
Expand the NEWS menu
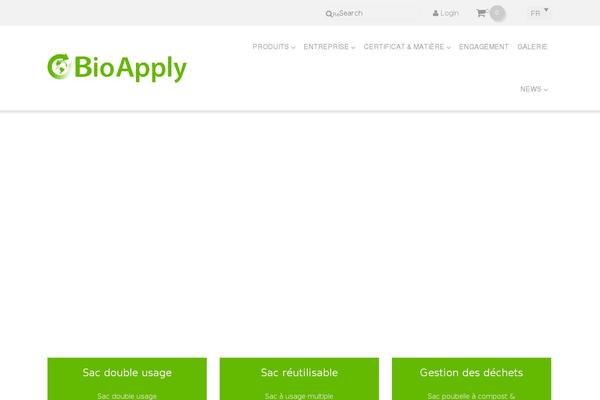(x=534, y=89)
